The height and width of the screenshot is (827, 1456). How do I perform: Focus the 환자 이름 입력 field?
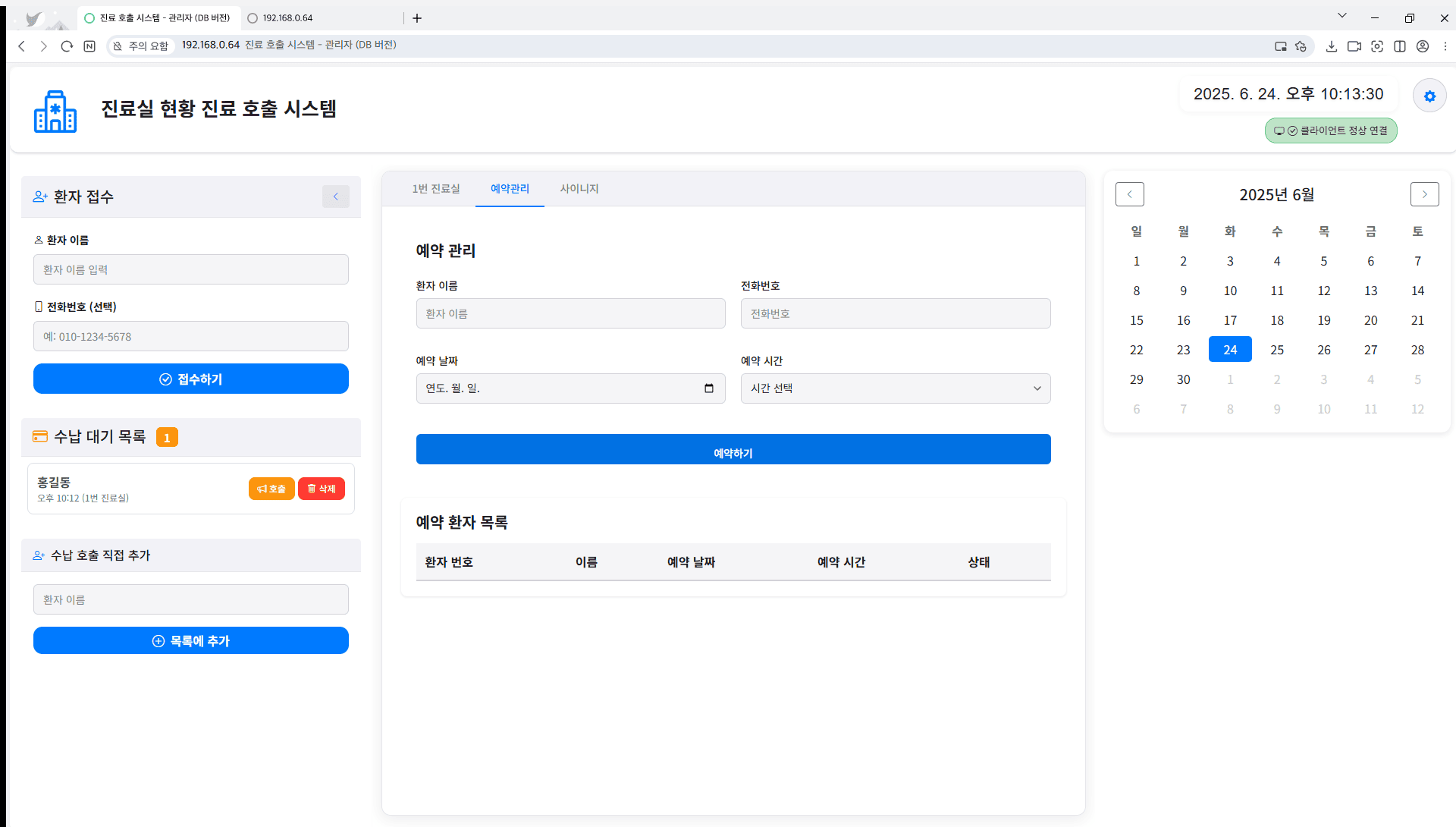point(191,270)
